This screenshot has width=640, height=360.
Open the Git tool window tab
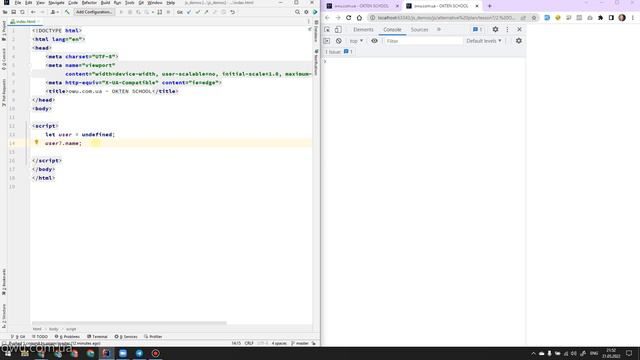pos(18,337)
